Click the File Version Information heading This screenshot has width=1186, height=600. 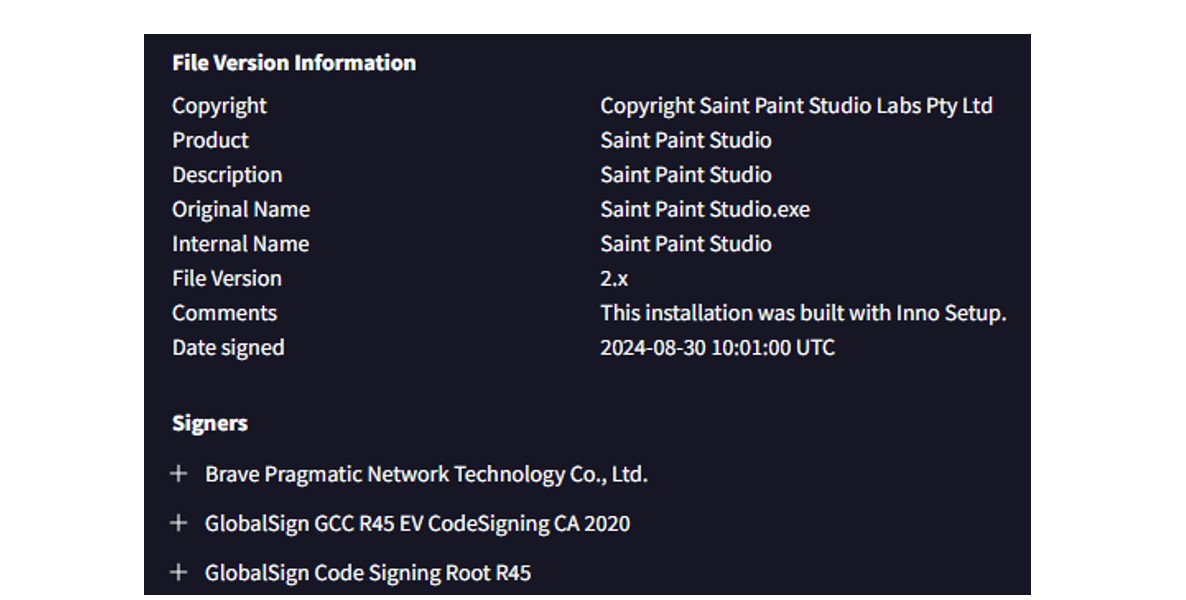click(x=293, y=62)
